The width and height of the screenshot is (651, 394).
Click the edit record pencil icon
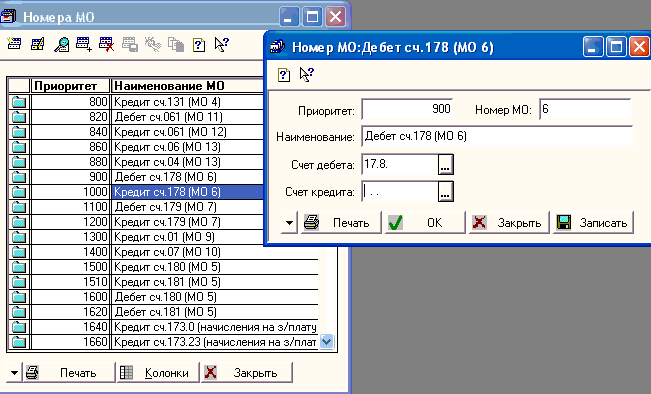pos(38,44)
